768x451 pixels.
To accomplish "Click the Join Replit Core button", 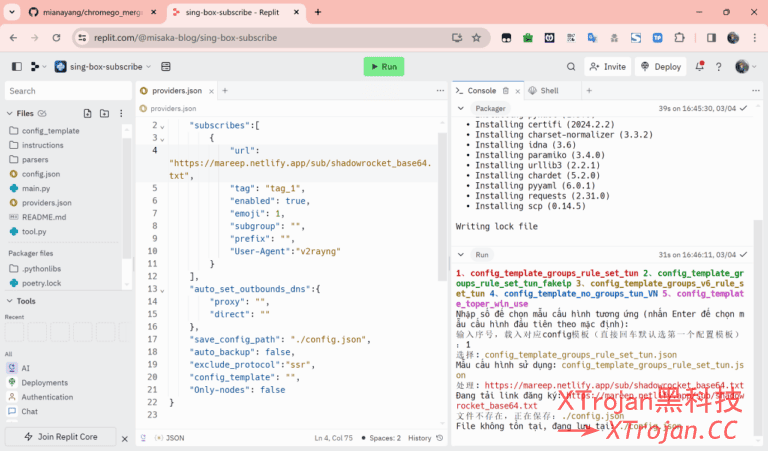I will point(62,437).
